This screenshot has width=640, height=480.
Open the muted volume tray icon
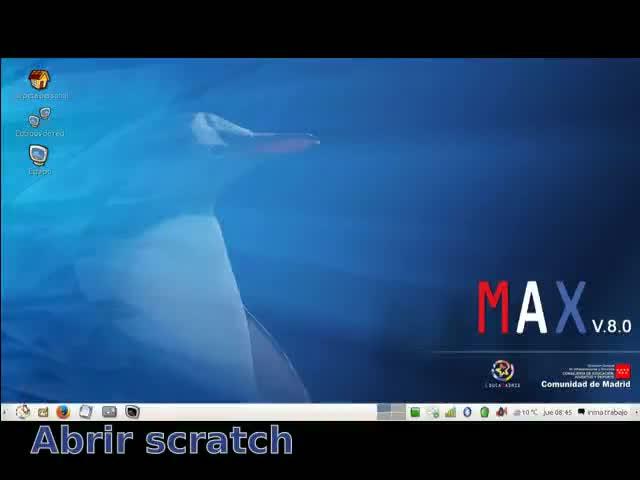[x=501, y=412]
